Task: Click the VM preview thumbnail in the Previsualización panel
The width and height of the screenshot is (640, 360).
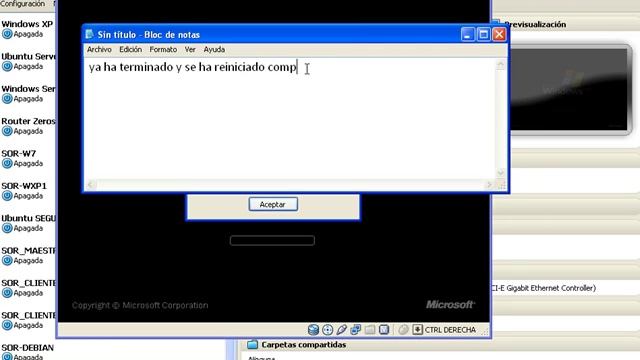Action: [x=569, y=90]
